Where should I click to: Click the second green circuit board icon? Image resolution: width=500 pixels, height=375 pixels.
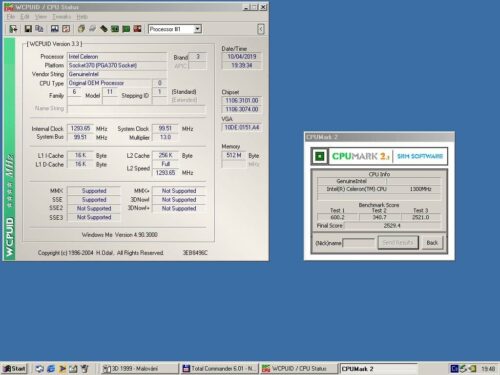(x=126, y=29)
